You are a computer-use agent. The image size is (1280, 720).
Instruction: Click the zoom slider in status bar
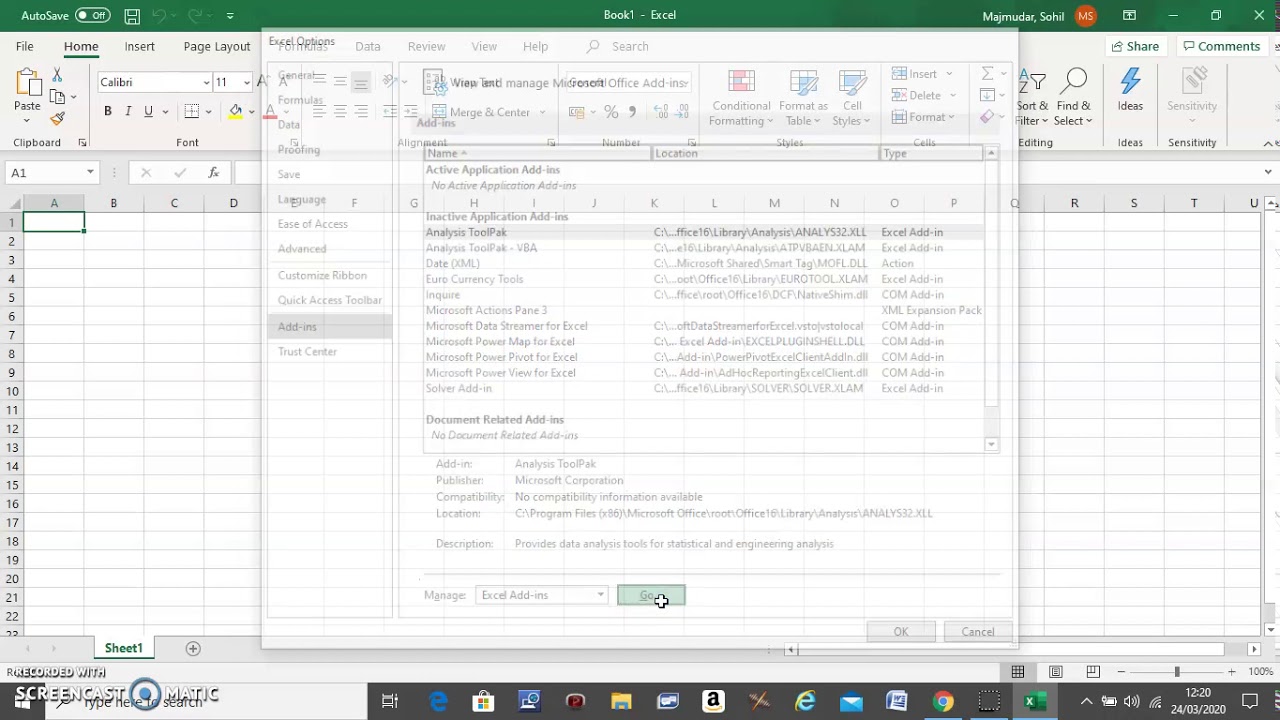click(x=1177, y=672)
